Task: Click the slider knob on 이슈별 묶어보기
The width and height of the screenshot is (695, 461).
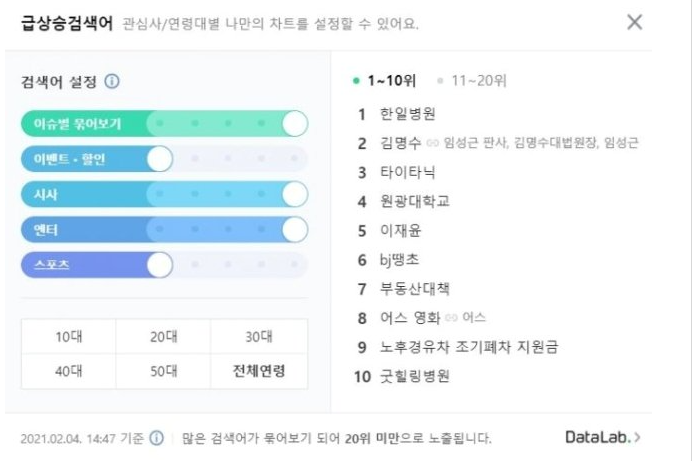Action: click(x=295, y=124)
